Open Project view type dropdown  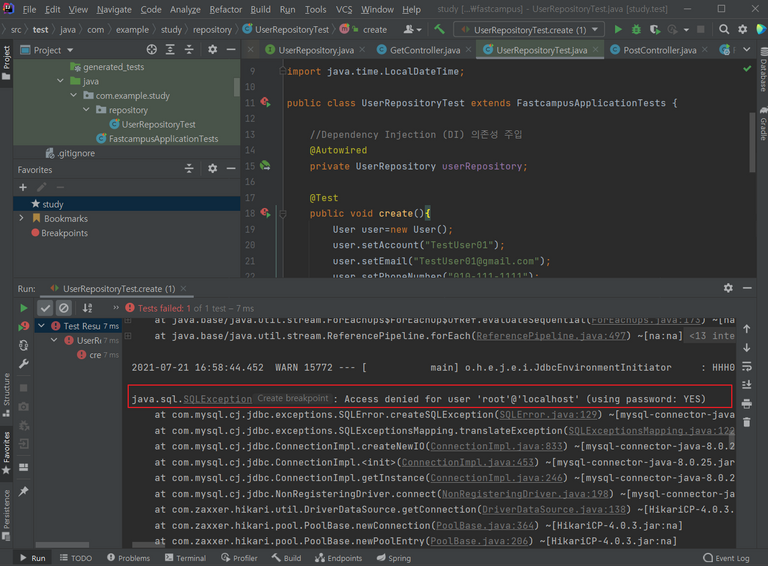70,50
